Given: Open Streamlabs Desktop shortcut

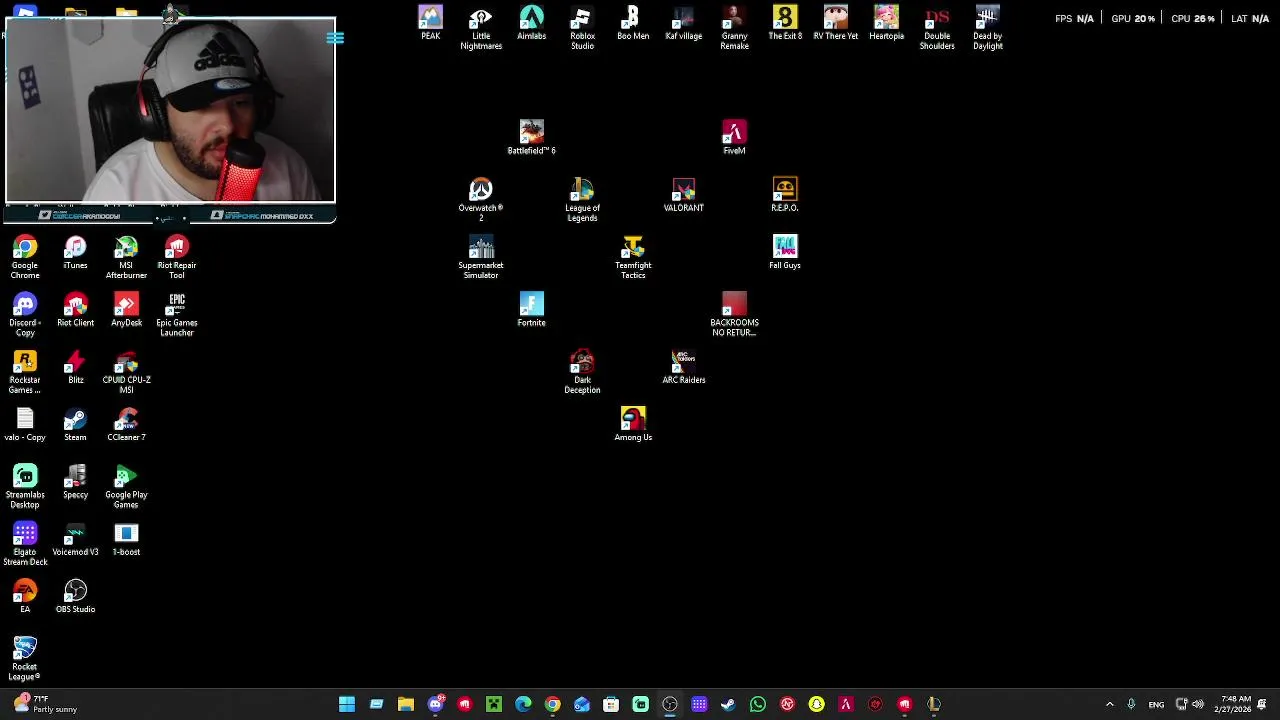Looking at the screenshot, I should 25,486.
